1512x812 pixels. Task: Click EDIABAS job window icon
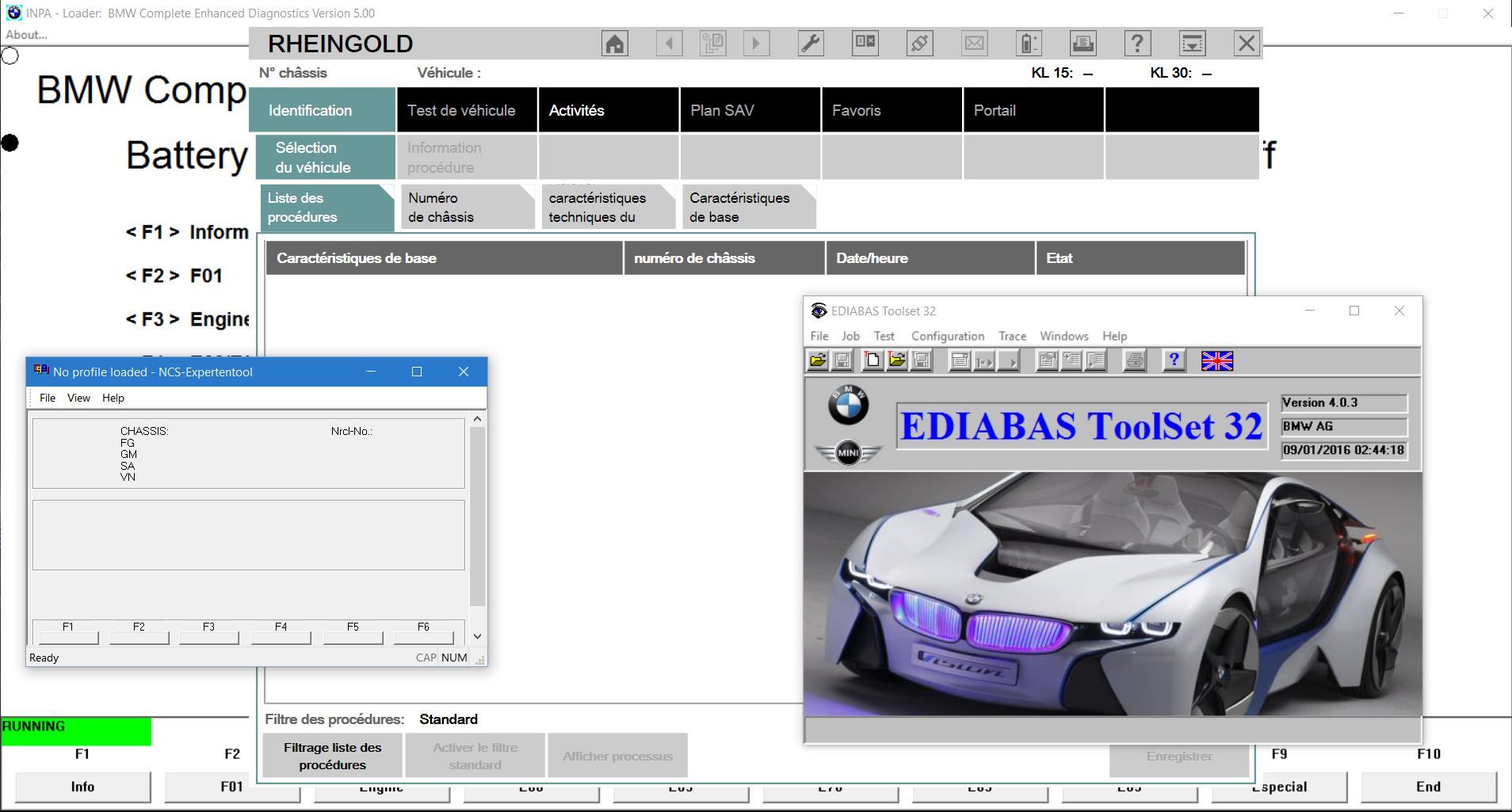point(960,361)
